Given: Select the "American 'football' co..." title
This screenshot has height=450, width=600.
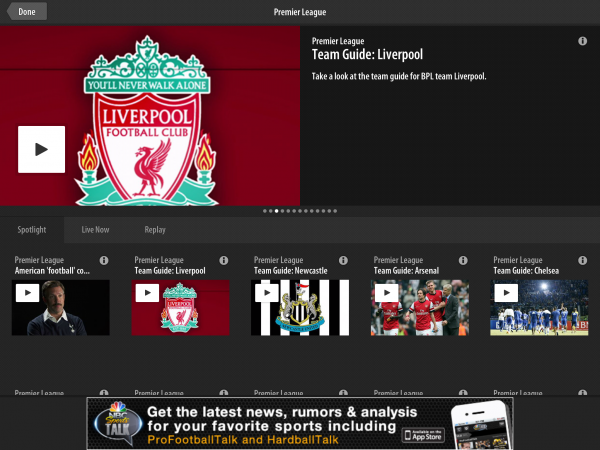Looking at the screenshot, I should coord(52,271).
